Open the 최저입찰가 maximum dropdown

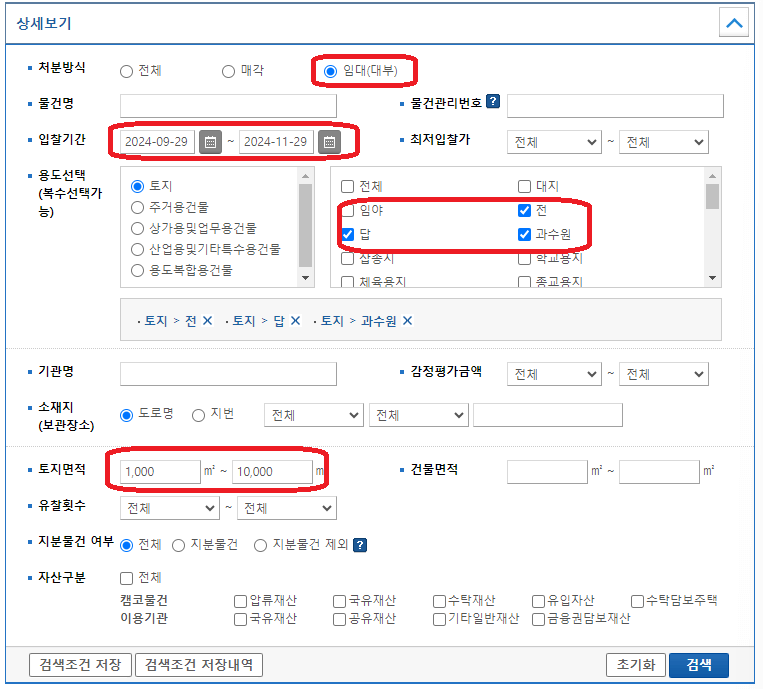coord(664,142)
